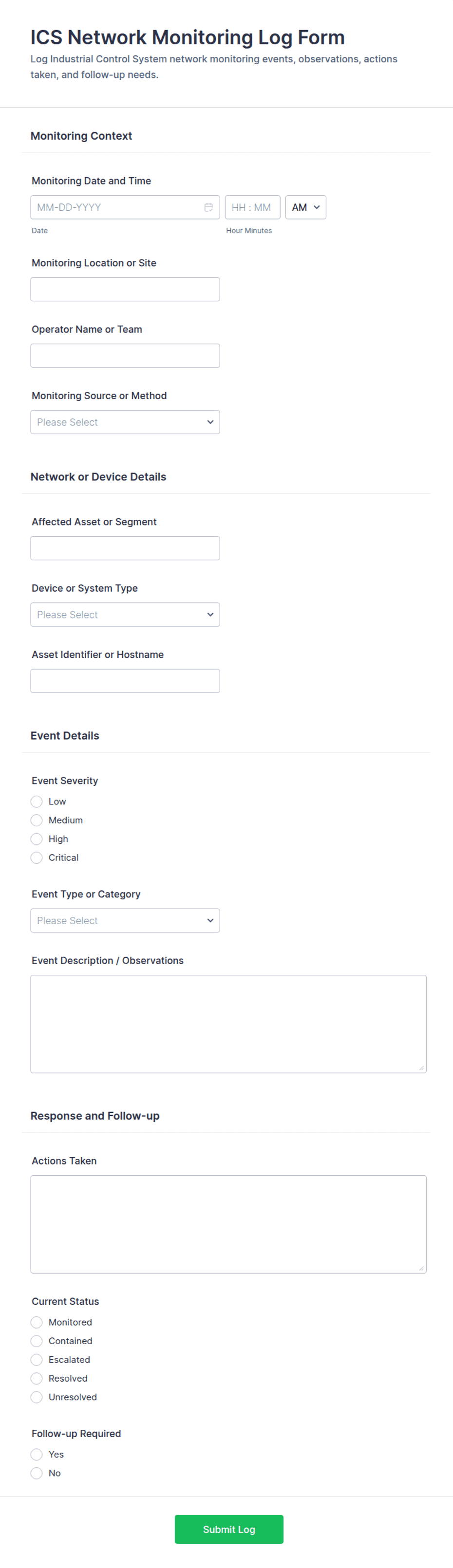Select Resolved as current status

click(37, 1378)
